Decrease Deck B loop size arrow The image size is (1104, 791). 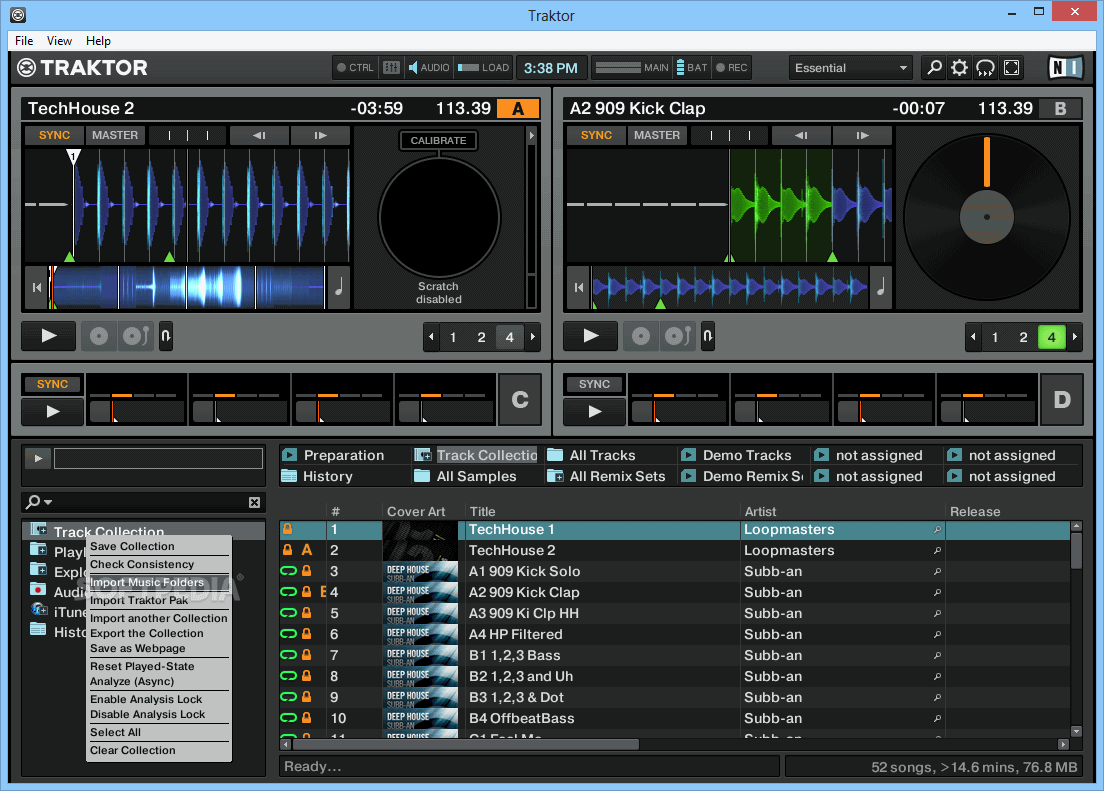tap(974, 337)
